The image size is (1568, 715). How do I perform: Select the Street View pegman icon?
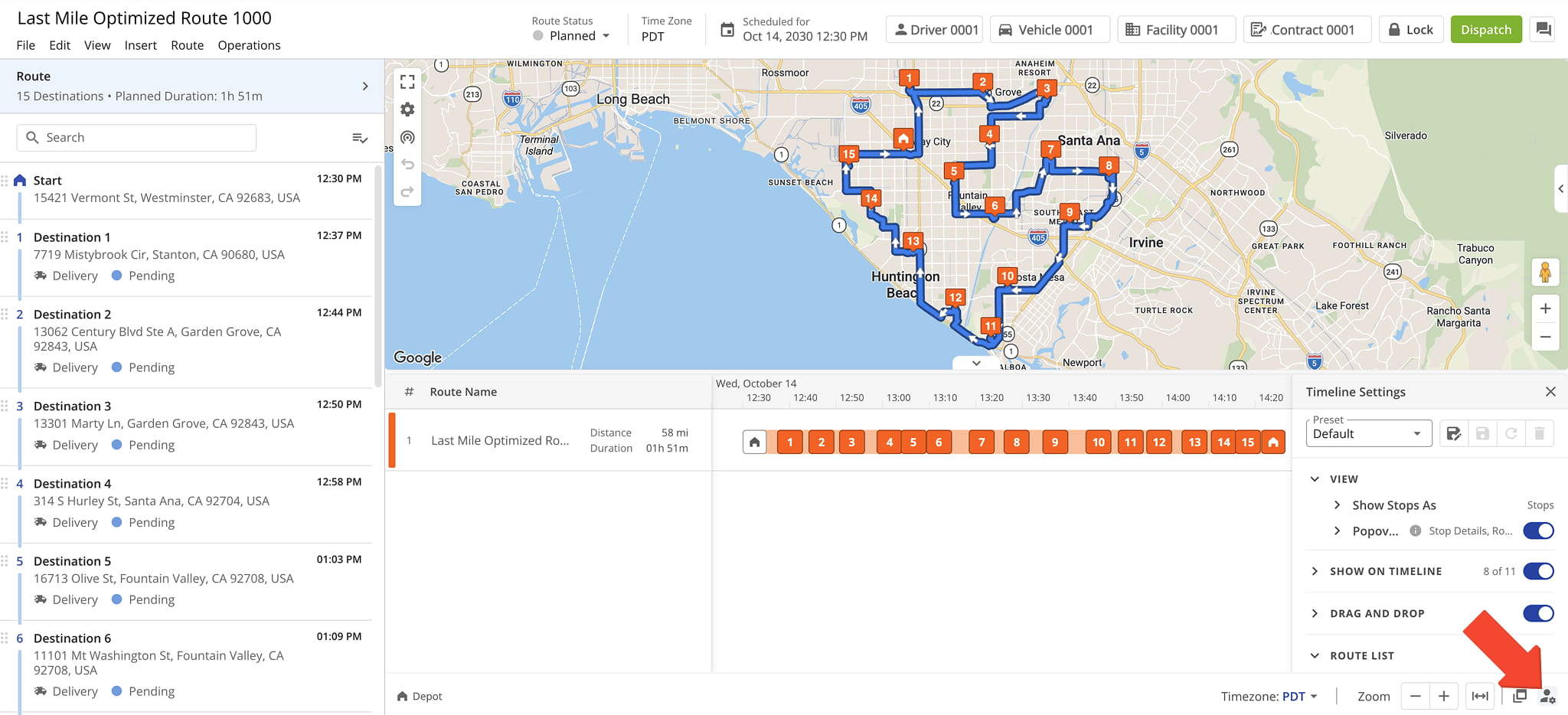pyautogui.click(x=1545, y=272)
